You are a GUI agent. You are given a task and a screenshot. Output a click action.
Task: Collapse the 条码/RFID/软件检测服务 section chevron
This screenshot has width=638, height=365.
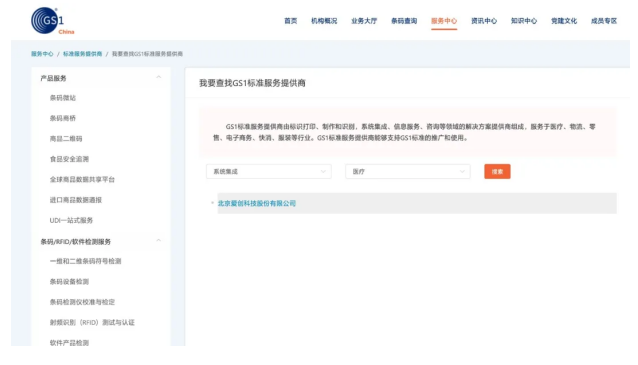(159, 241)
